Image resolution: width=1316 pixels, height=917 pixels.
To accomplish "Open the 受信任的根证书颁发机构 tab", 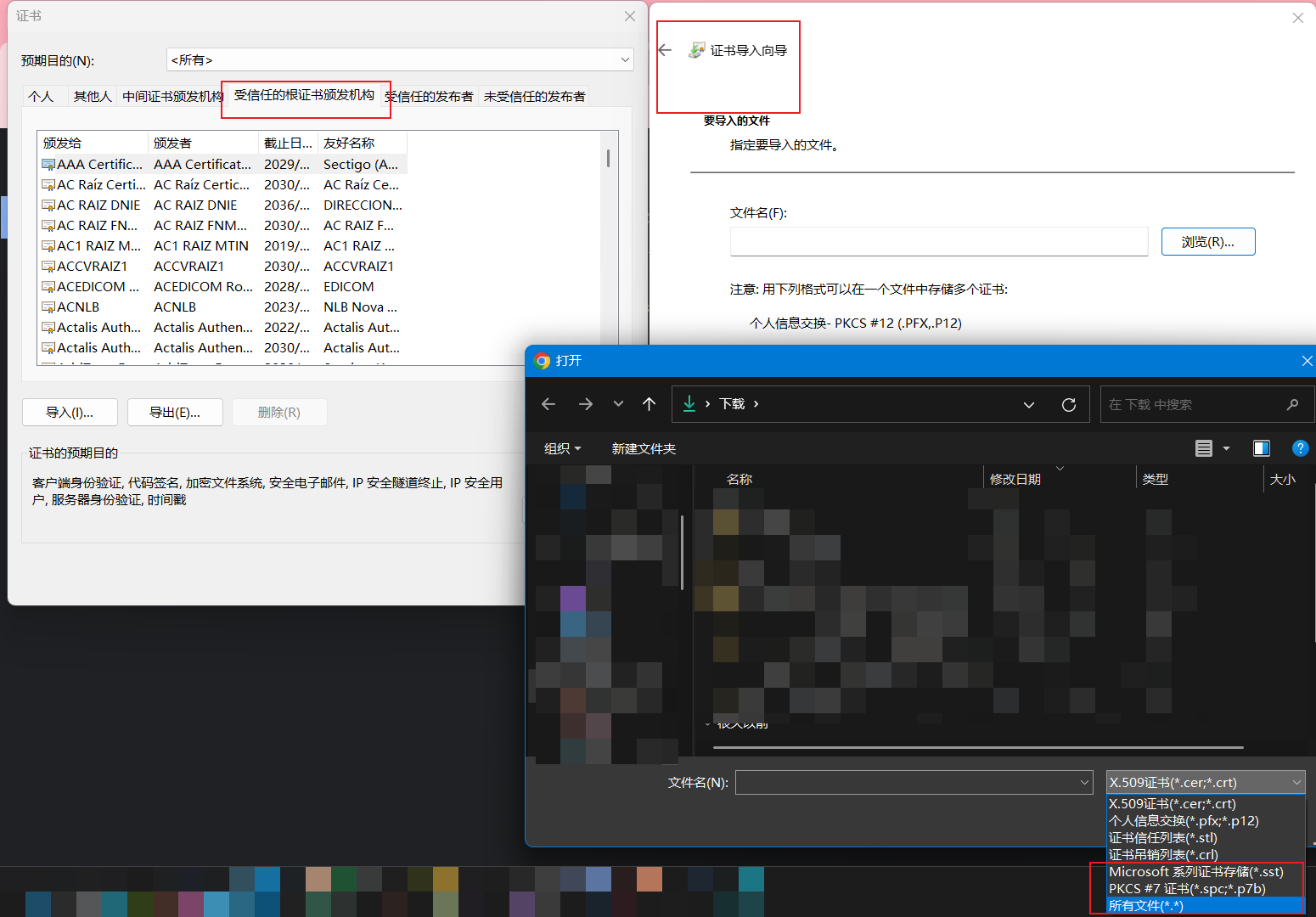I will click(x=304, y=95).
